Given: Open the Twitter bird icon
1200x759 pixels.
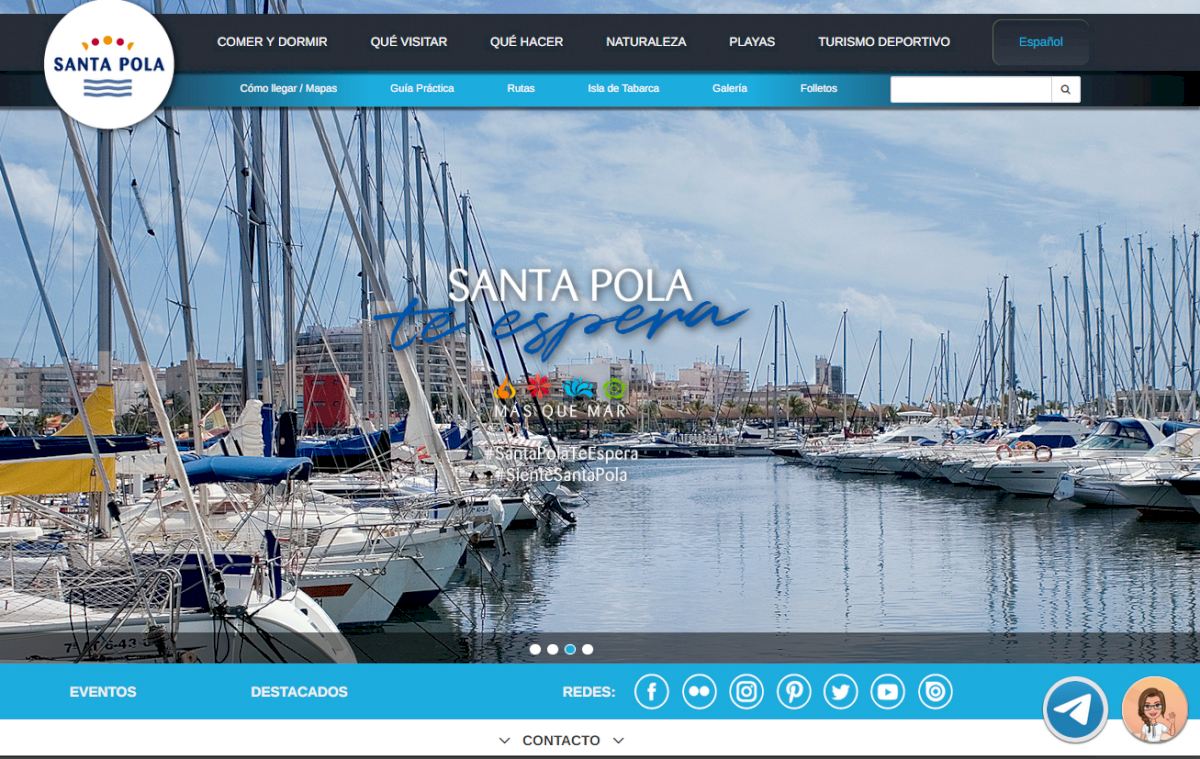Looking at the screenshot, I should click(x=840, y=691).
